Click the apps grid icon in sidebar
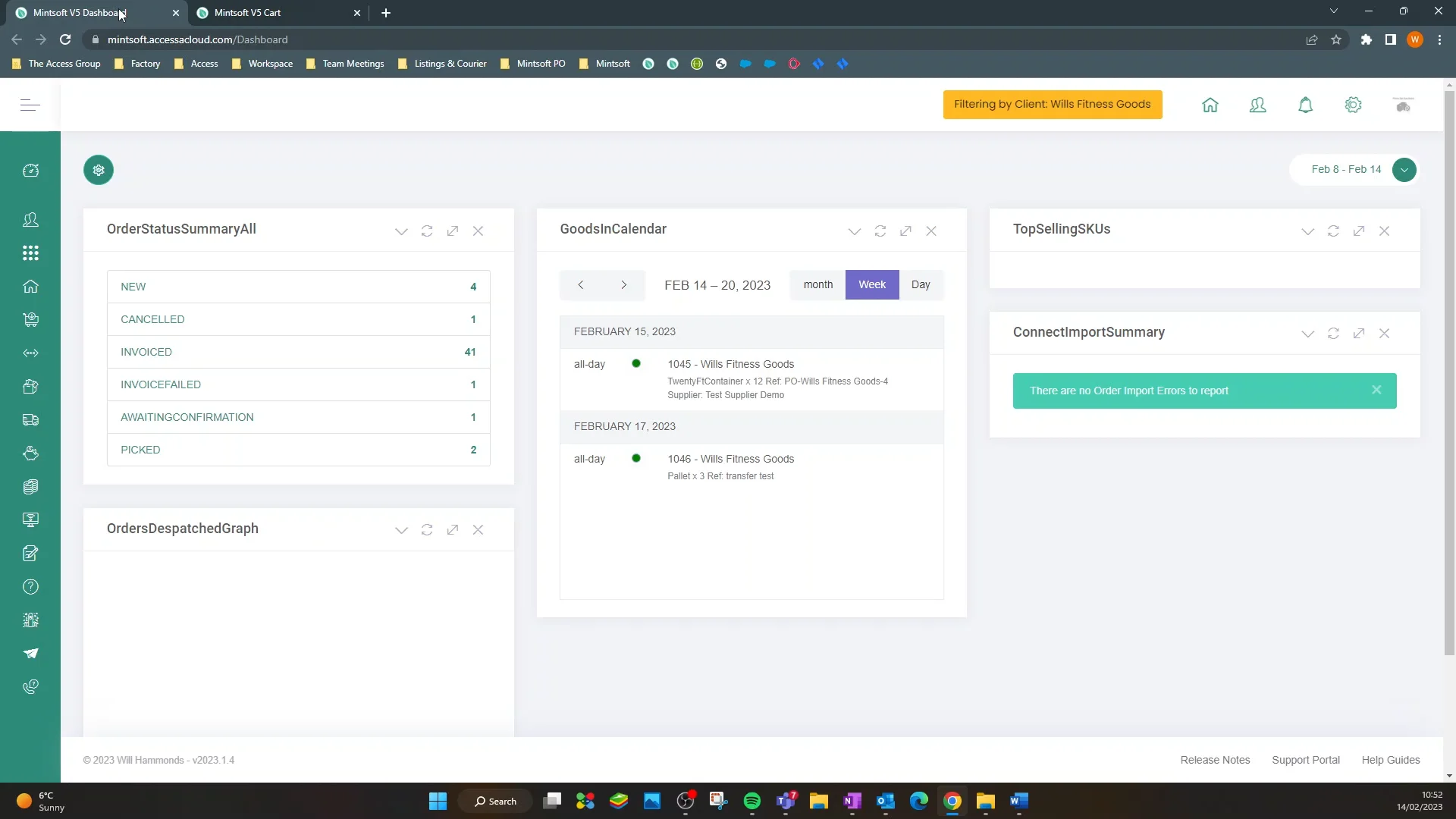This screenshot has width=1456, height=819. tap(30, 253)
